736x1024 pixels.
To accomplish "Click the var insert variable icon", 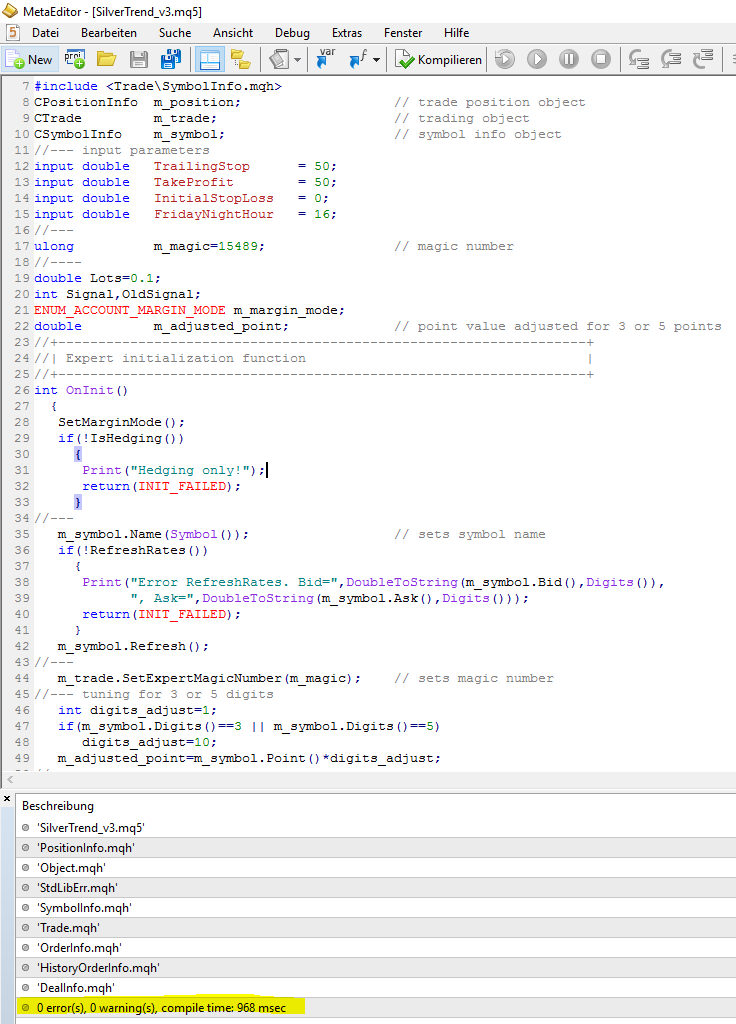I will pyautogui.click(x=326, y=59).
